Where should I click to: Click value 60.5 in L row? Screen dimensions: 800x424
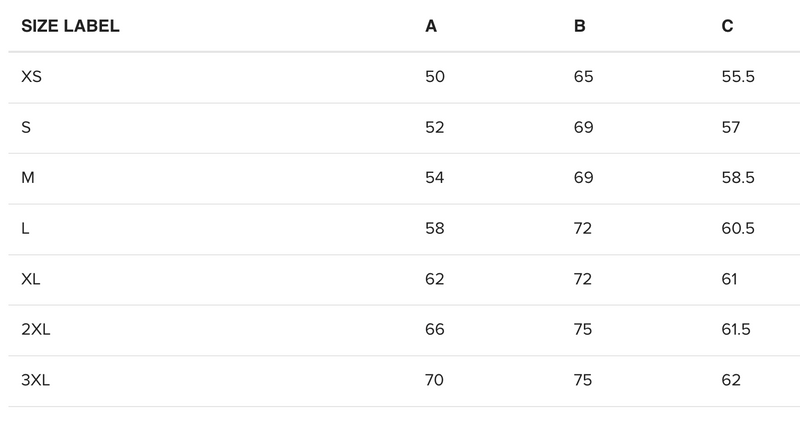click(x=737, y=229)
